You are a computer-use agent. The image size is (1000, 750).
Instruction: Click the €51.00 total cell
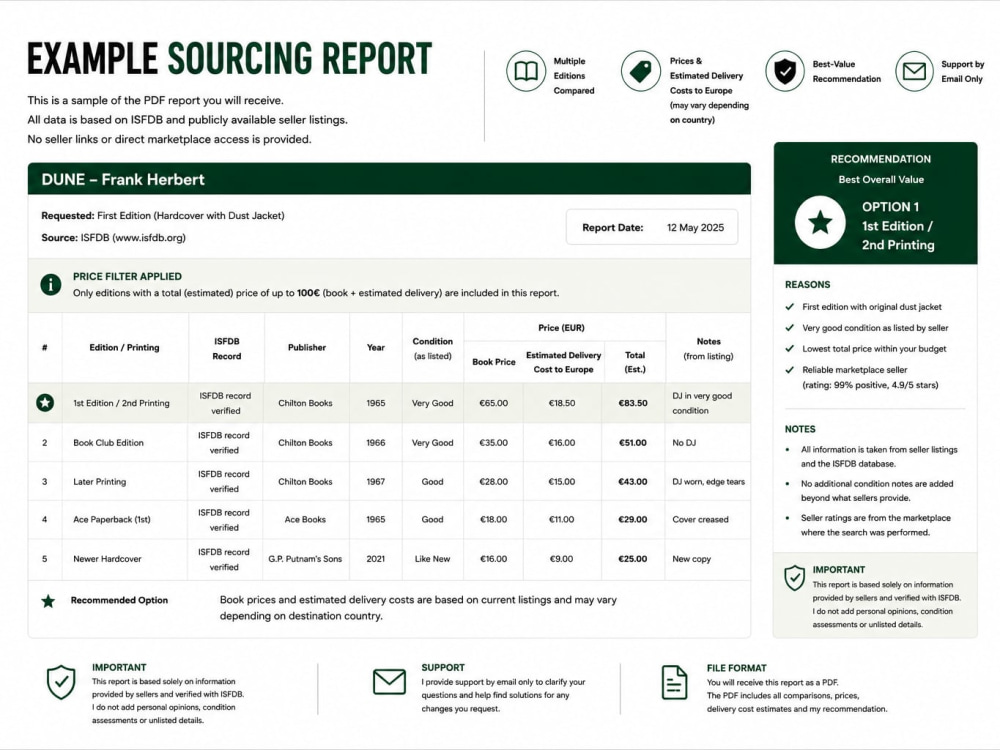(633, 443)
